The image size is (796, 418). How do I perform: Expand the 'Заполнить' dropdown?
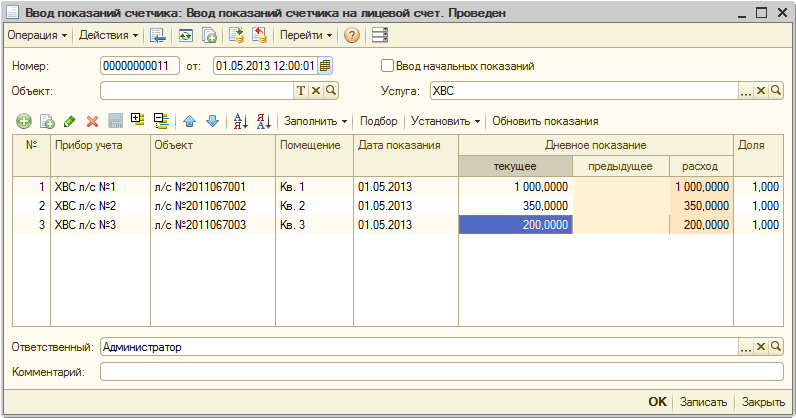[316, 121]
